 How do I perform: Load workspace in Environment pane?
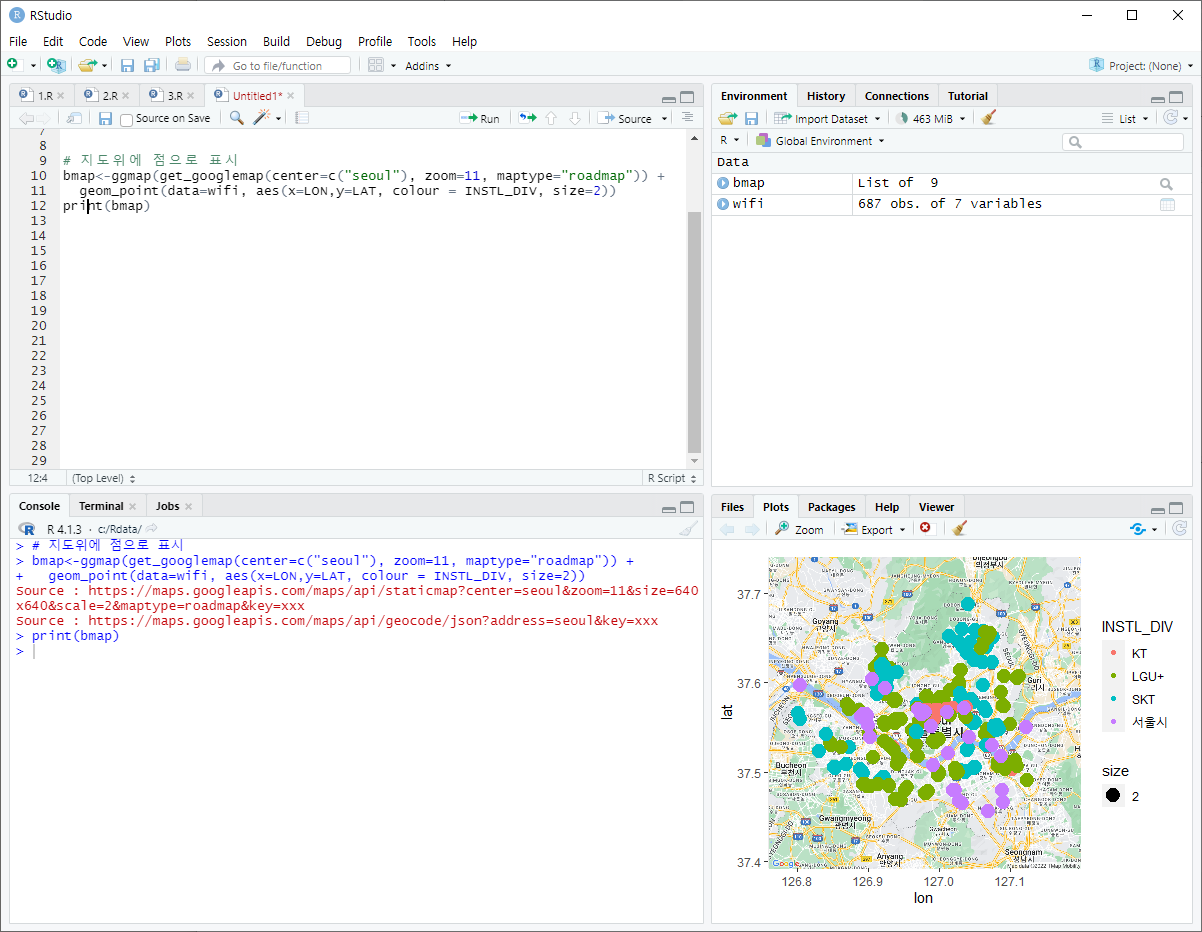(727, 118)
